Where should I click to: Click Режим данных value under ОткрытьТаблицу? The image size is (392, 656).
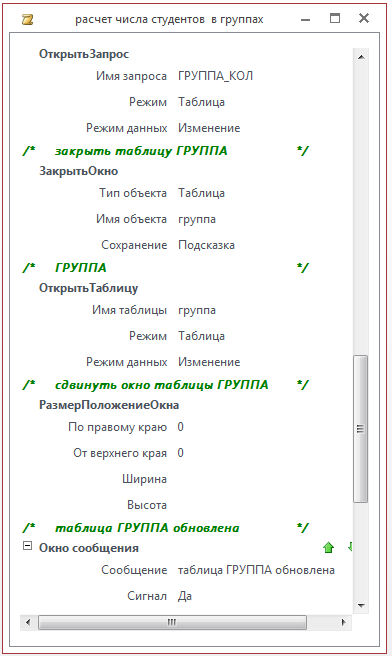point(209,362)
